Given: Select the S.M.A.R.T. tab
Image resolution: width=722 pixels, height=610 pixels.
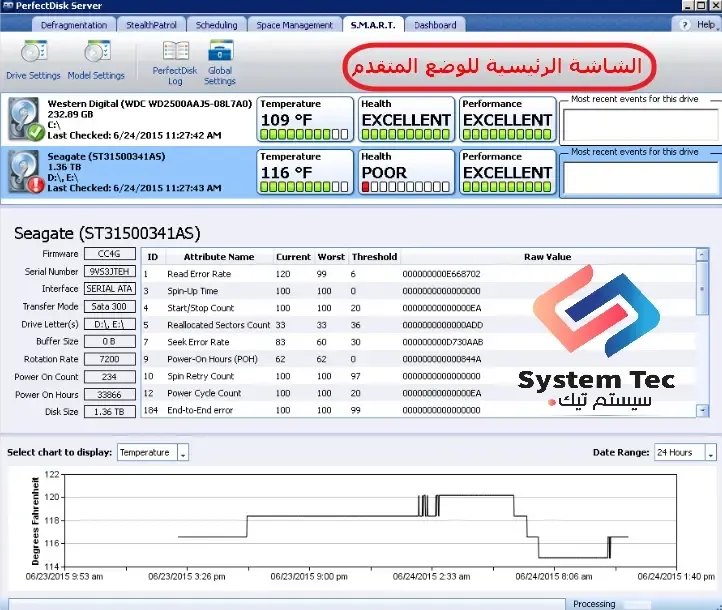Looking at the screenshot, I should (373, 25).
